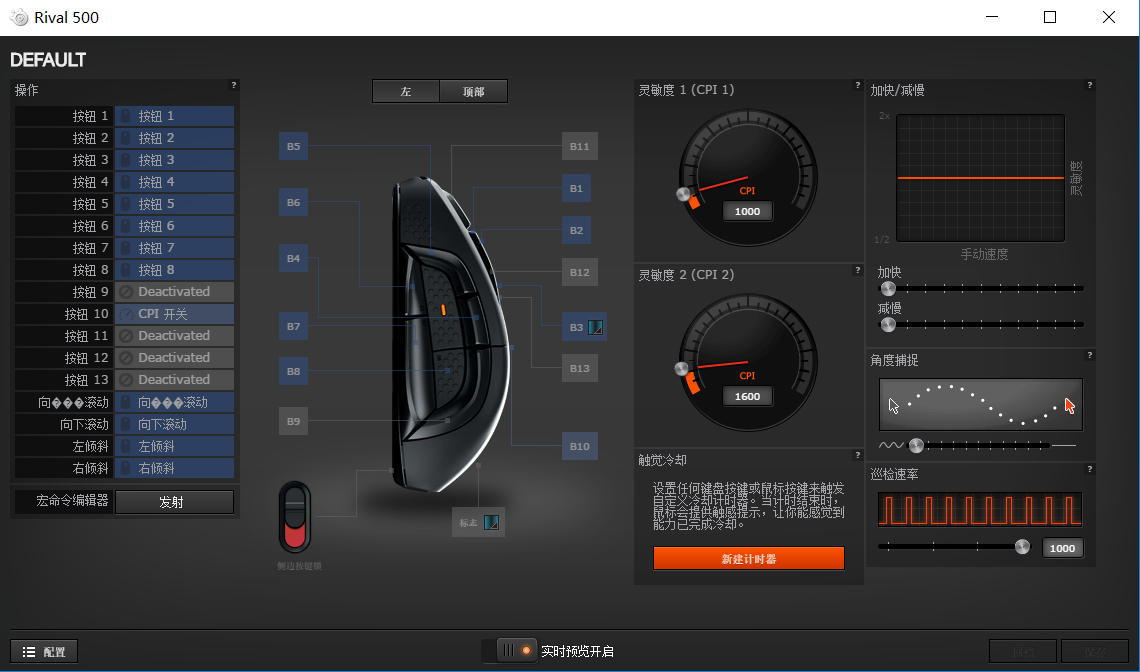Select the B4 mouse button label
The width and height of the screenshot is (1140, 672).
coord(293,258)
